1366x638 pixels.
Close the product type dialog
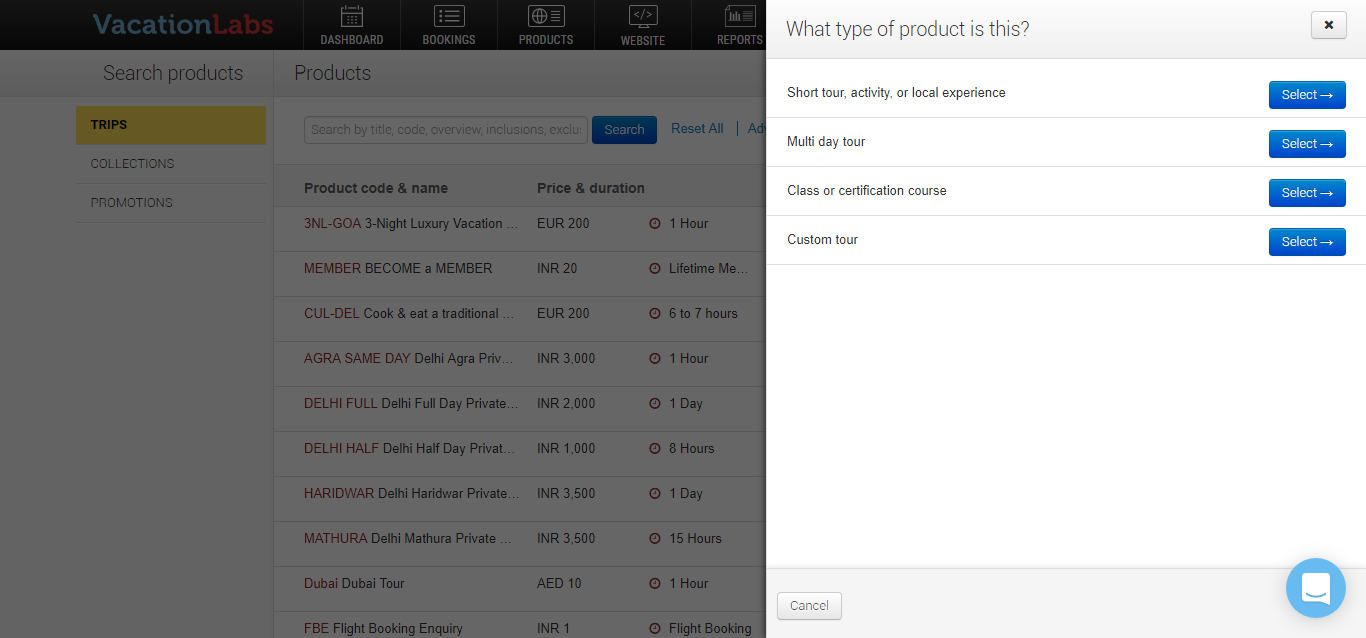pyautogui.click(x=1328, y=26)
